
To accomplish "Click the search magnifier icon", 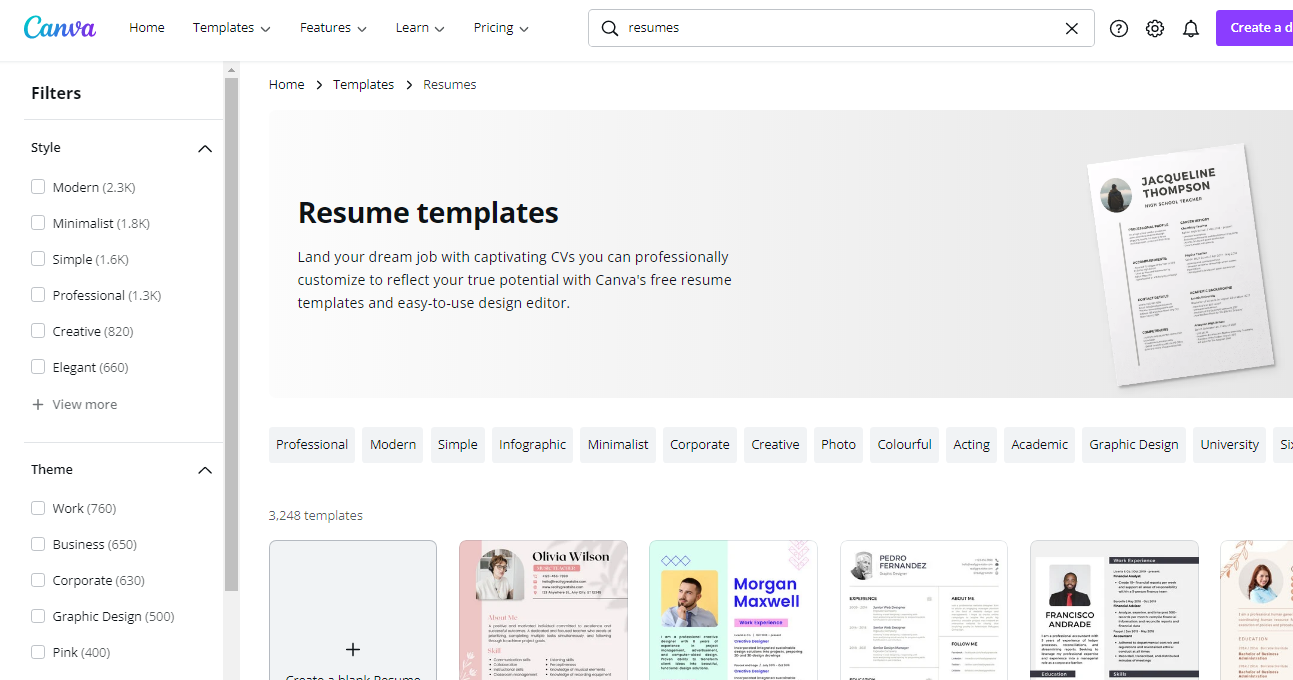I will [x=609, y=28].
